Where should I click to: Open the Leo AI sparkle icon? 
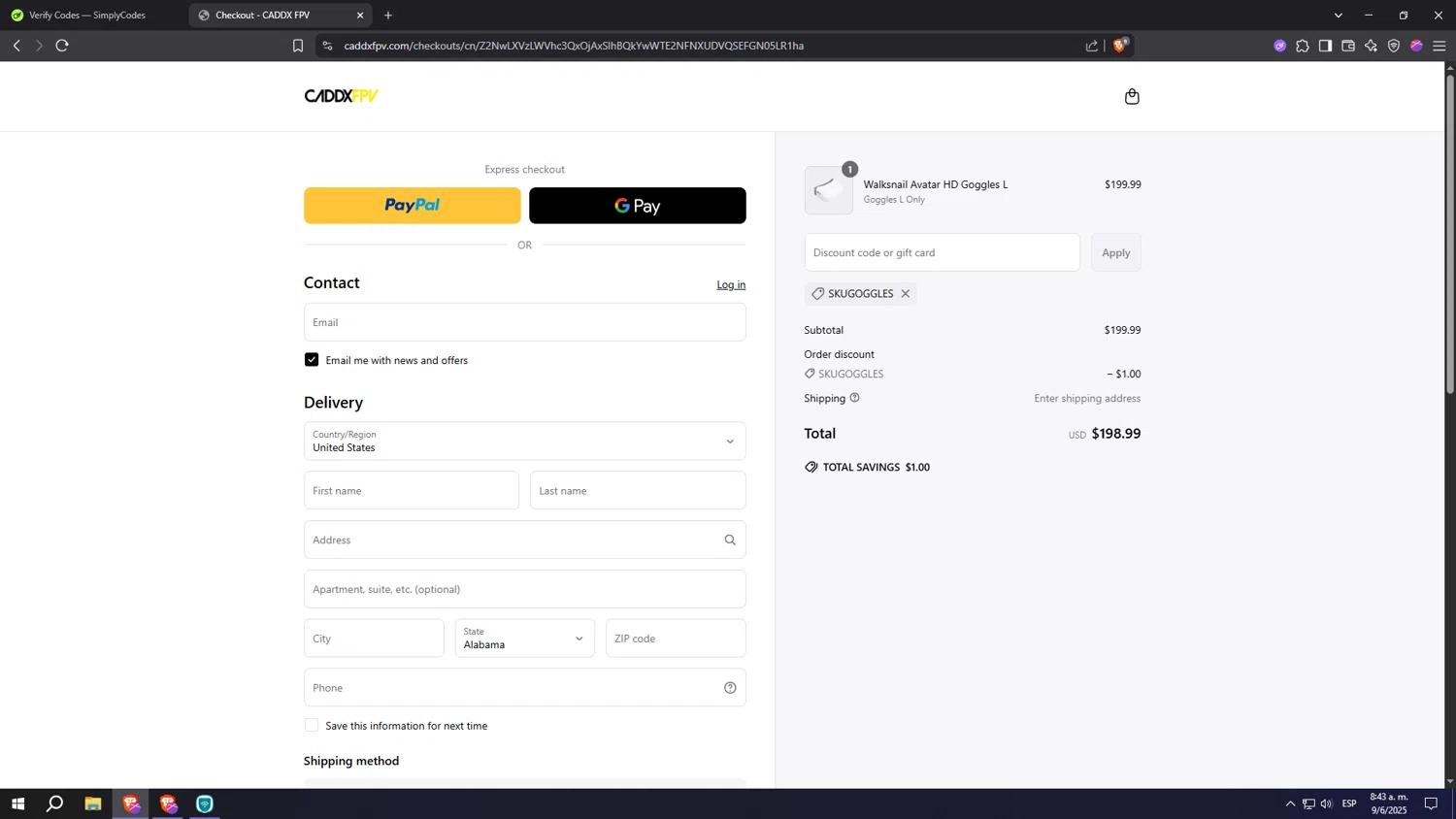click(1371, 46)
